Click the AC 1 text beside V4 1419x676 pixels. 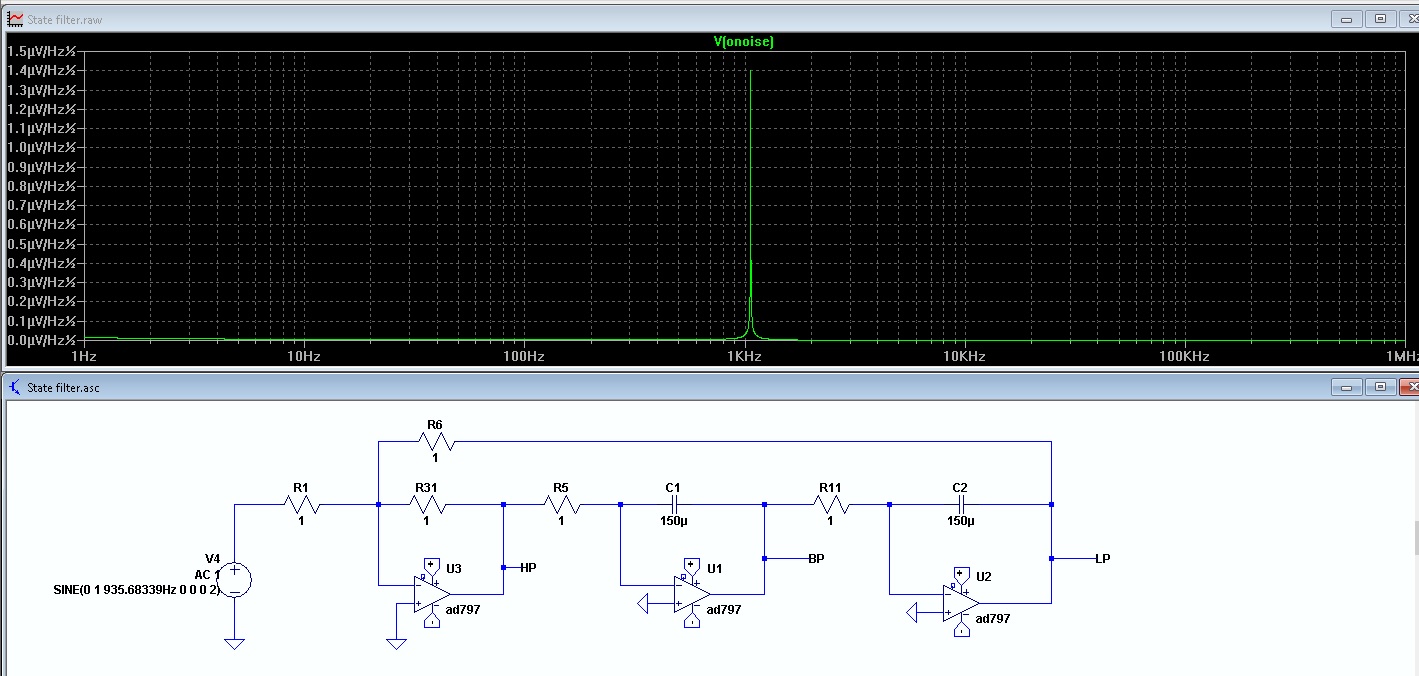tap(207, 575)
